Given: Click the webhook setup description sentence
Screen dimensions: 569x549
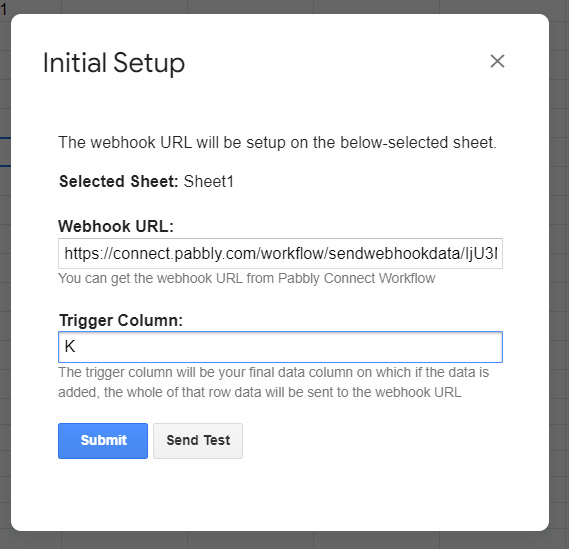Looking at the screenshot, I should [277, 142].
